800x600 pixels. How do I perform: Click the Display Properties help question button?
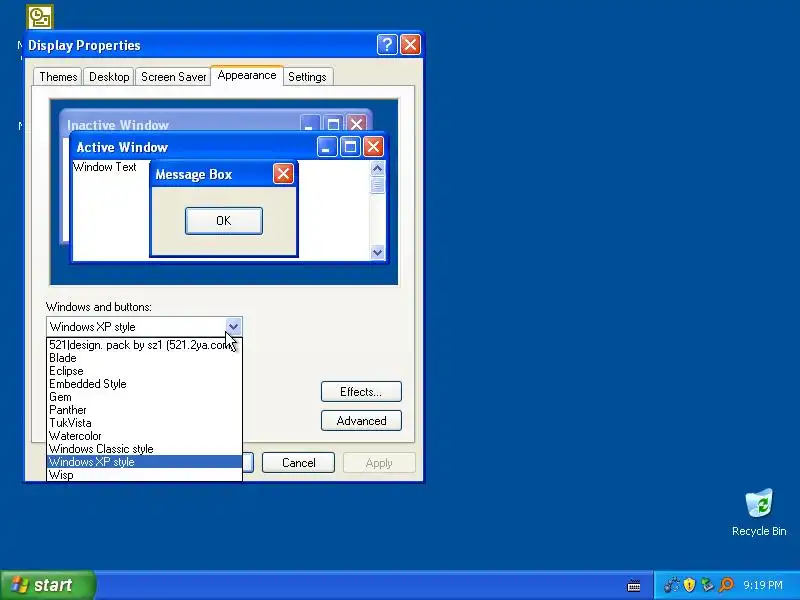tap(387, 45)
